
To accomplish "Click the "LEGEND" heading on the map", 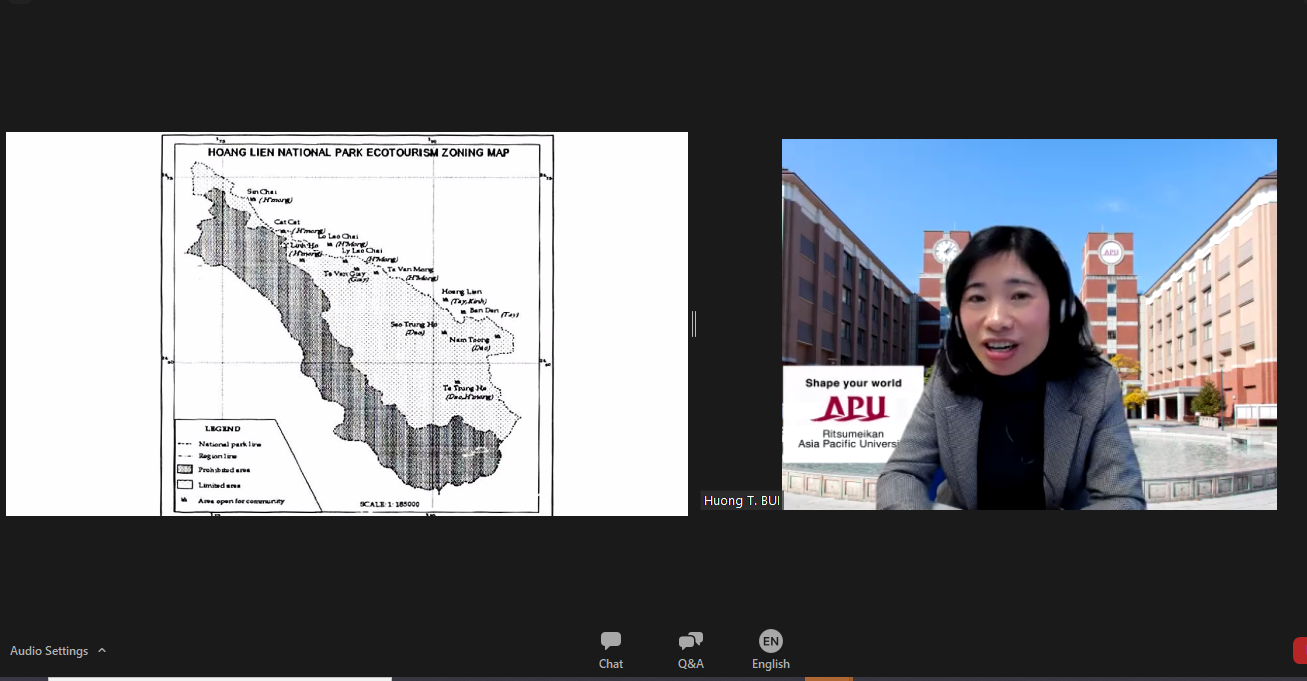I will 221,428.
